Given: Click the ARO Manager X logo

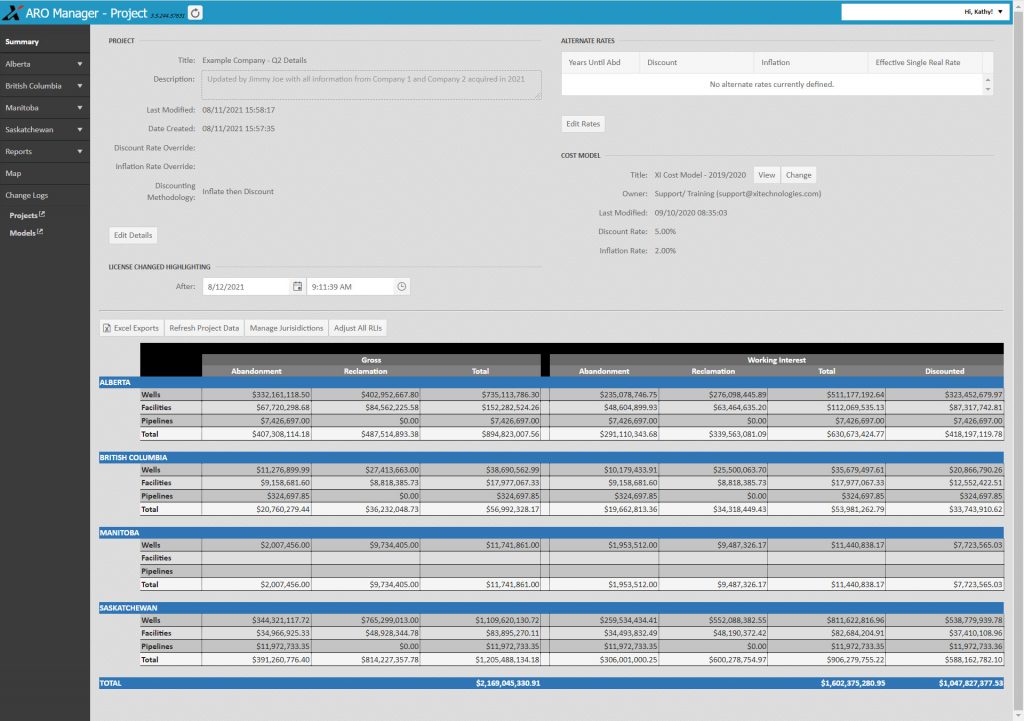Looking at the screenshot, I should tap(12, 12).
